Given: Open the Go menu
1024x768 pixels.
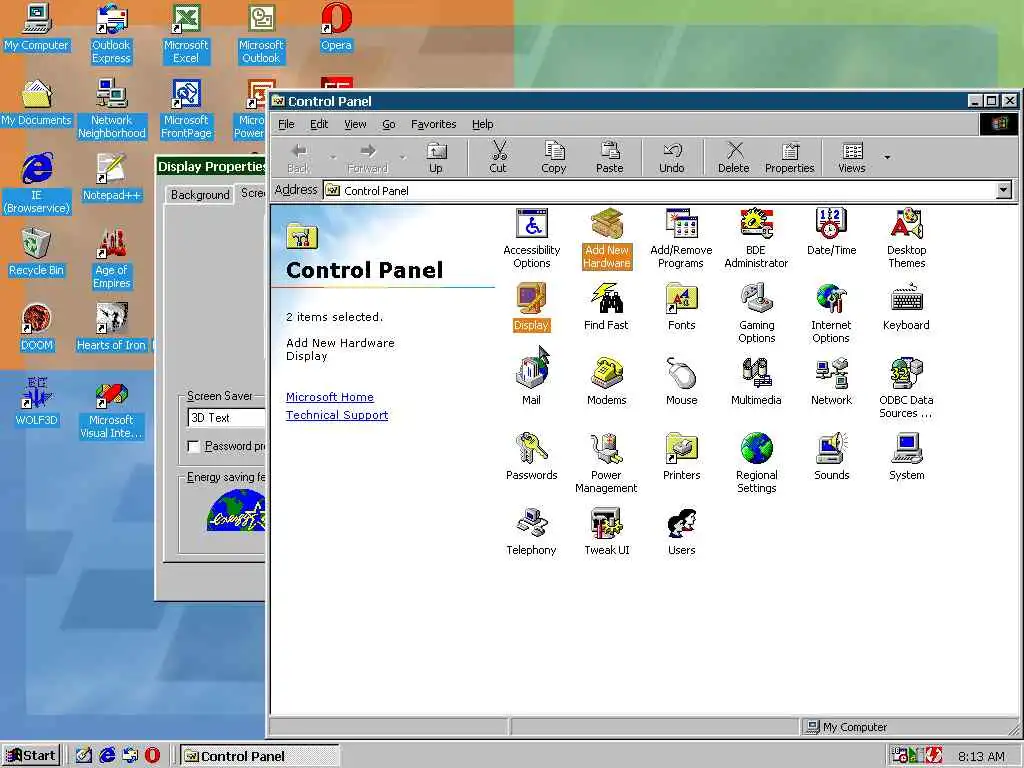Looking at the screenshot, I should (x=389, y=124).
